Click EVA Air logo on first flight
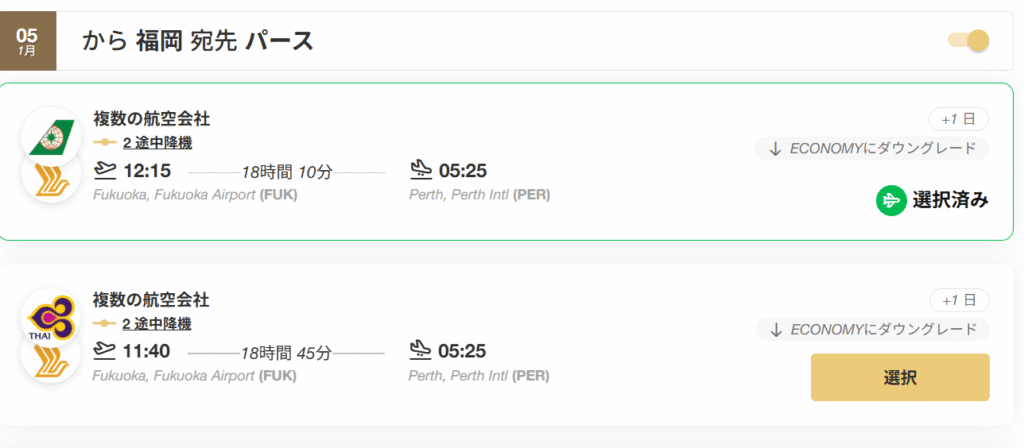This screenshot has height=448, width=1024. [x=51, y=136]
